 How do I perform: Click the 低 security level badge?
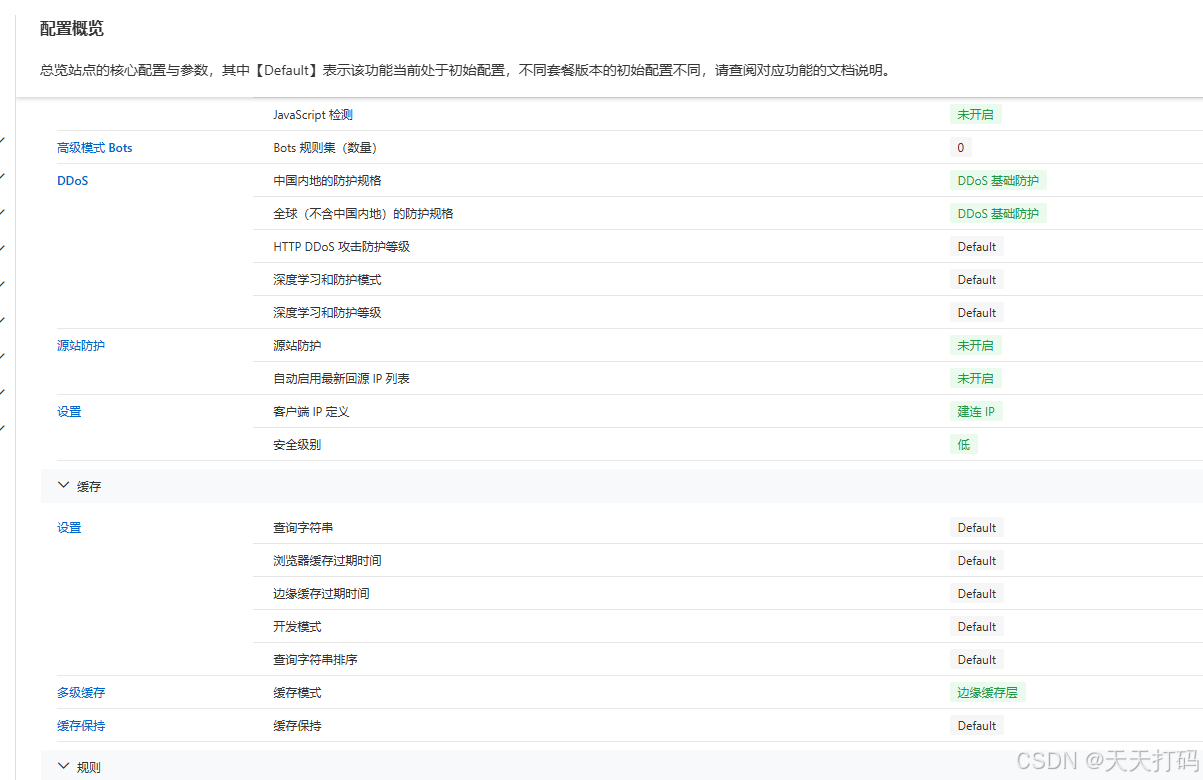pyautogui.click(x=964, y=445)
